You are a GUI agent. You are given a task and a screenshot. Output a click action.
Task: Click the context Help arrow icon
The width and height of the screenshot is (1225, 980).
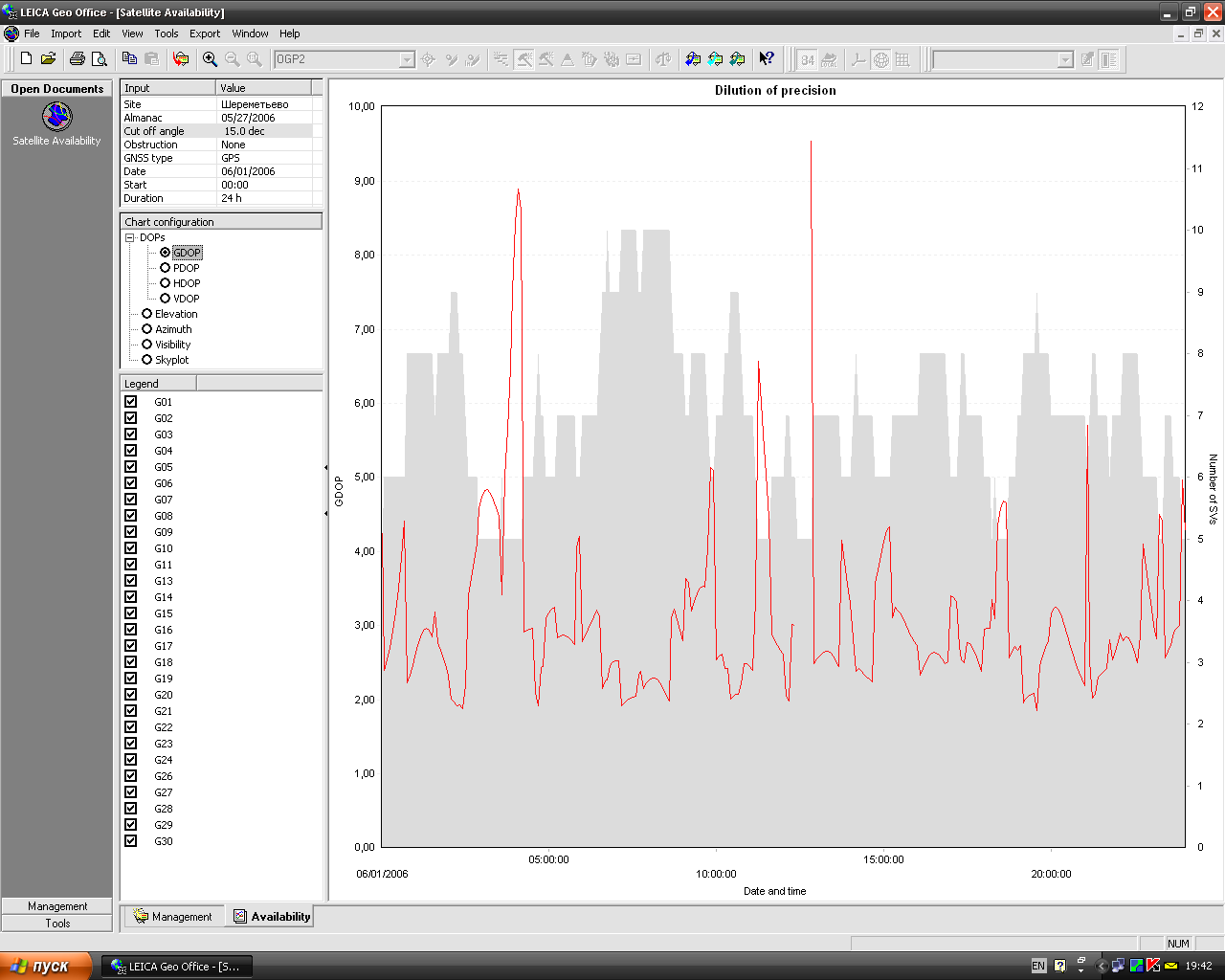[766, 59]
